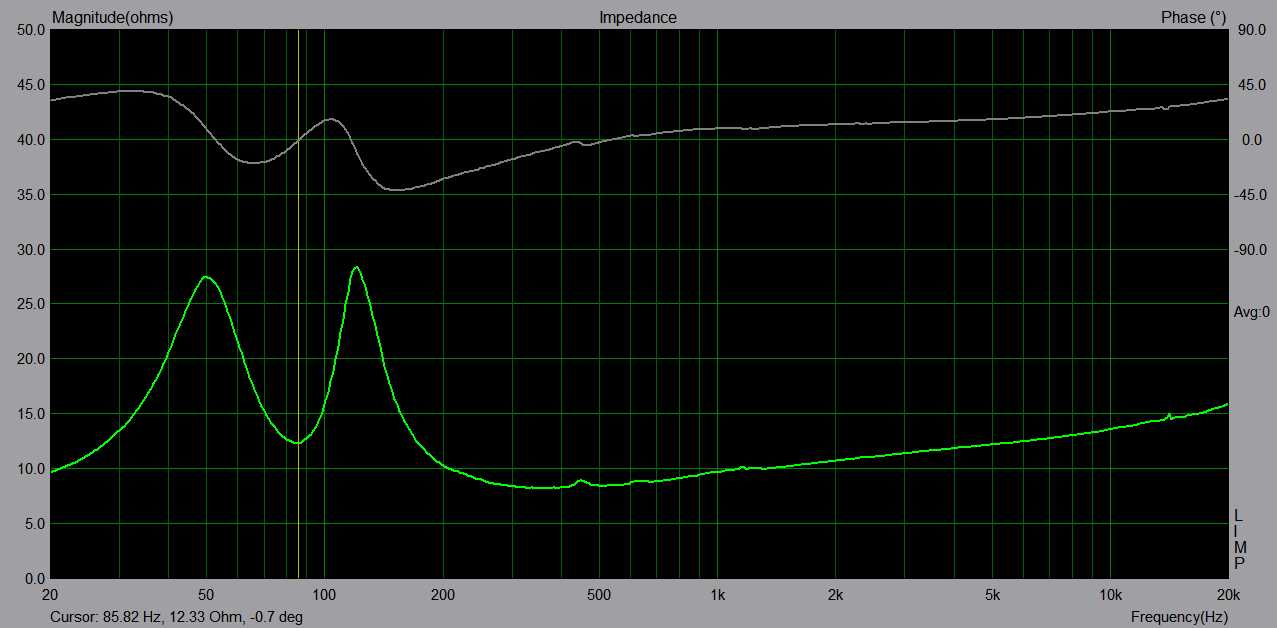Click the cursor readout "85.82 Hz, 12.33 Ohm"
The image size is (1277, 628).
click(174, 617)
